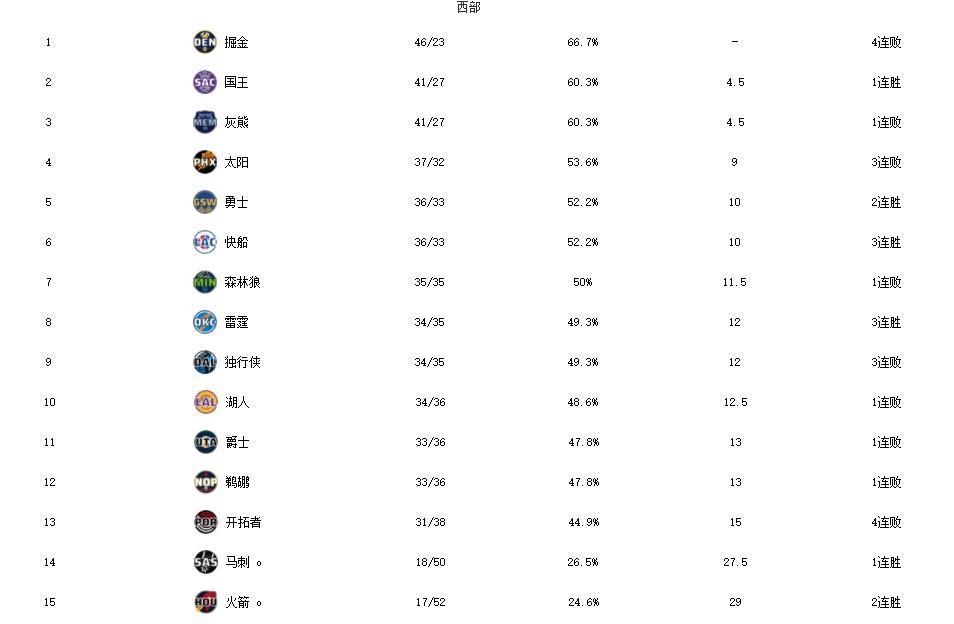This screenshot has height=624, width=954.
Task: Click the Utah Jazz UTA logo
Action: click(204, 442)
